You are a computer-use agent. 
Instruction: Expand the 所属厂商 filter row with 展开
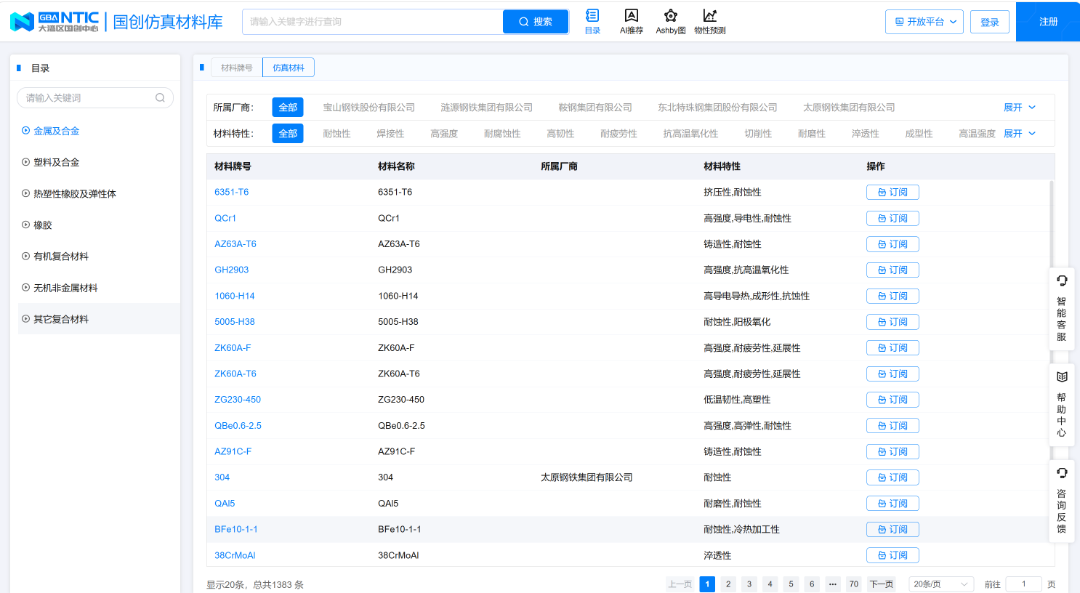click(x=1019, y=107)
